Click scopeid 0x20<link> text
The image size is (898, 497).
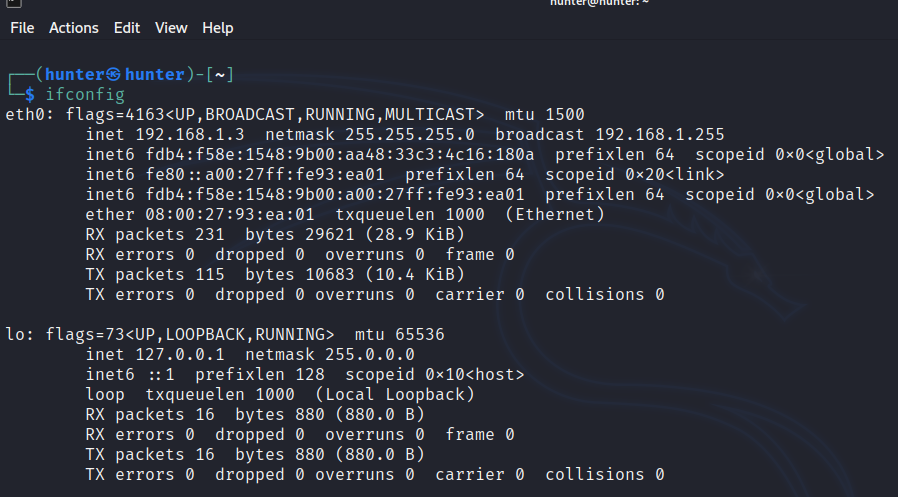pos(635,175)
